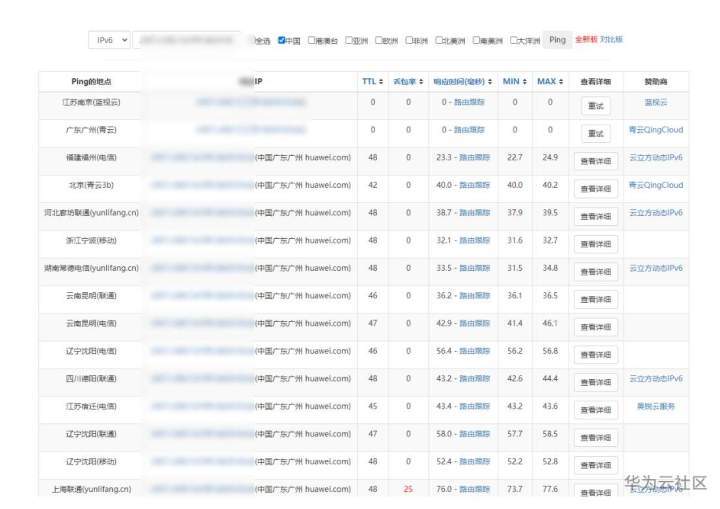720x509 pixels.
Task: Open 路由跟踪 in the 33.5 response row
Action: [475, 268]
